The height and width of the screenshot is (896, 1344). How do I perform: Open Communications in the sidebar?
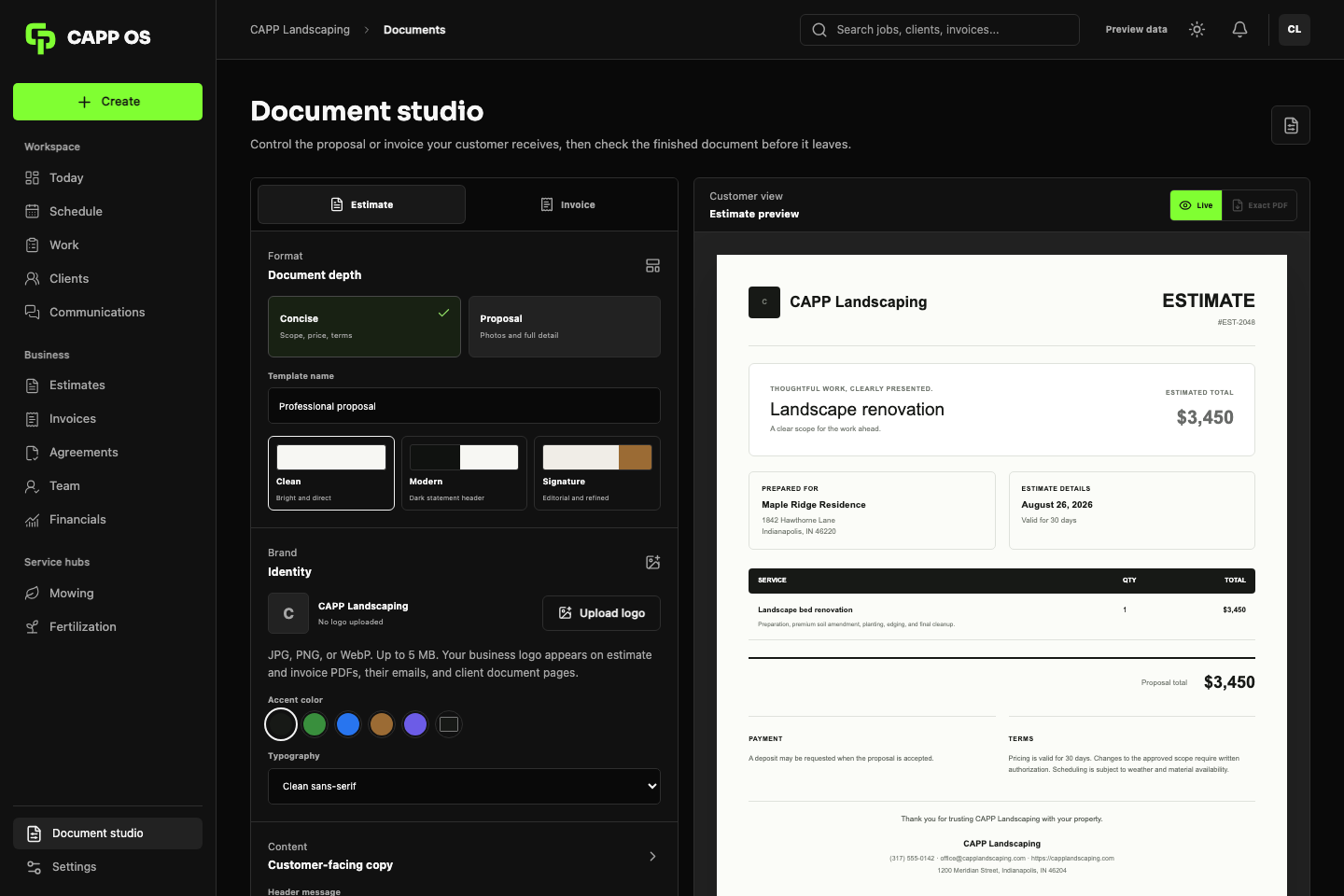108,313
